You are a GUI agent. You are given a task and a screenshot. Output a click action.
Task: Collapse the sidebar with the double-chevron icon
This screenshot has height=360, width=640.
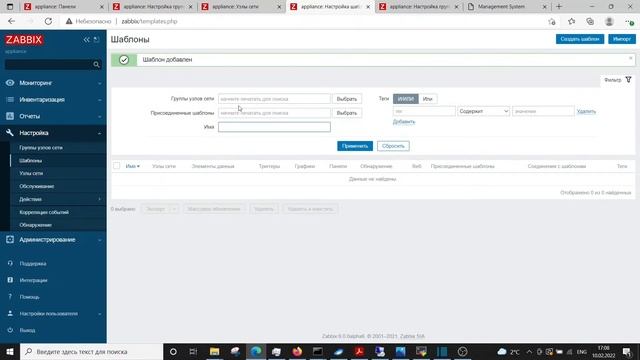pos(87,40)
